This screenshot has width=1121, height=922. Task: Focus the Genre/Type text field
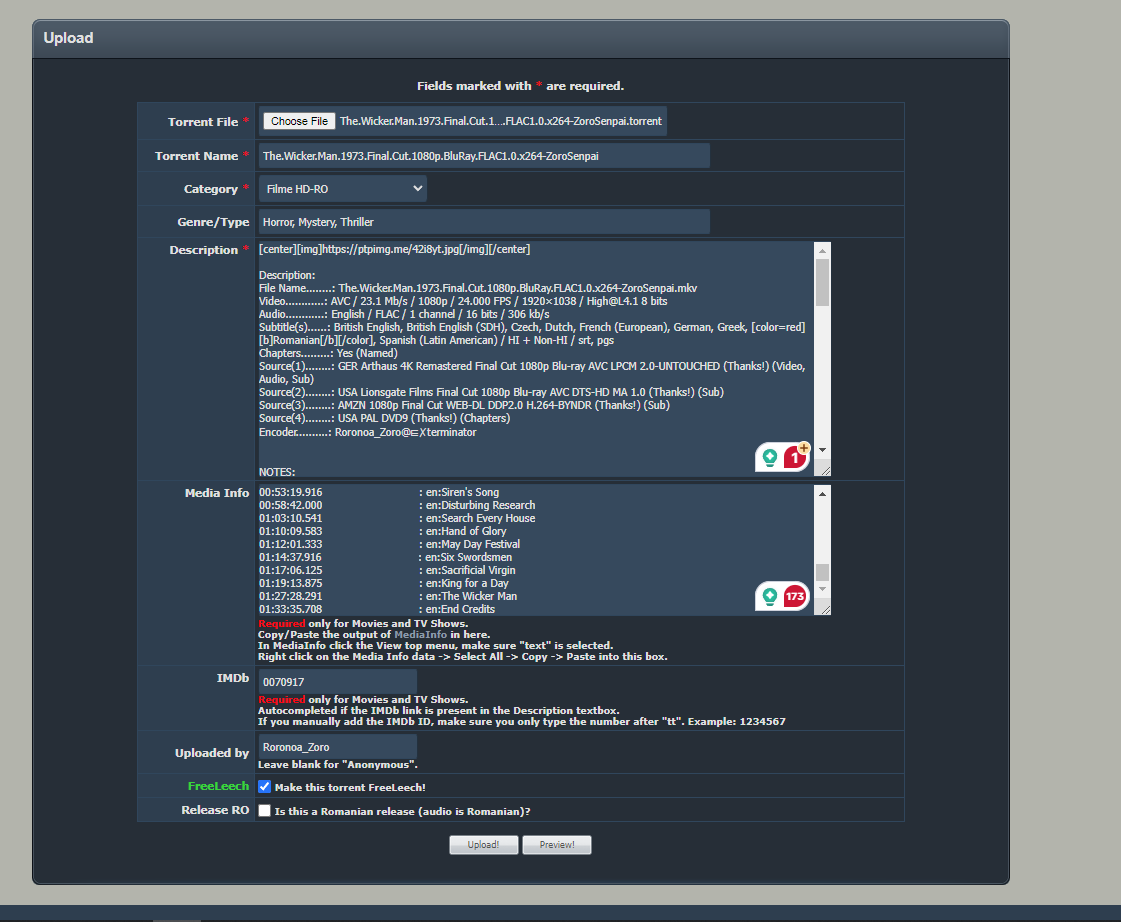[x=483, y=222]
